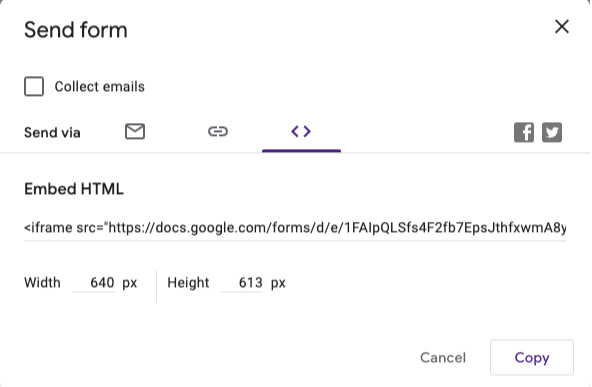Cancel sending the form
This screenshot has height=387, width=592.
click(443, 358)
